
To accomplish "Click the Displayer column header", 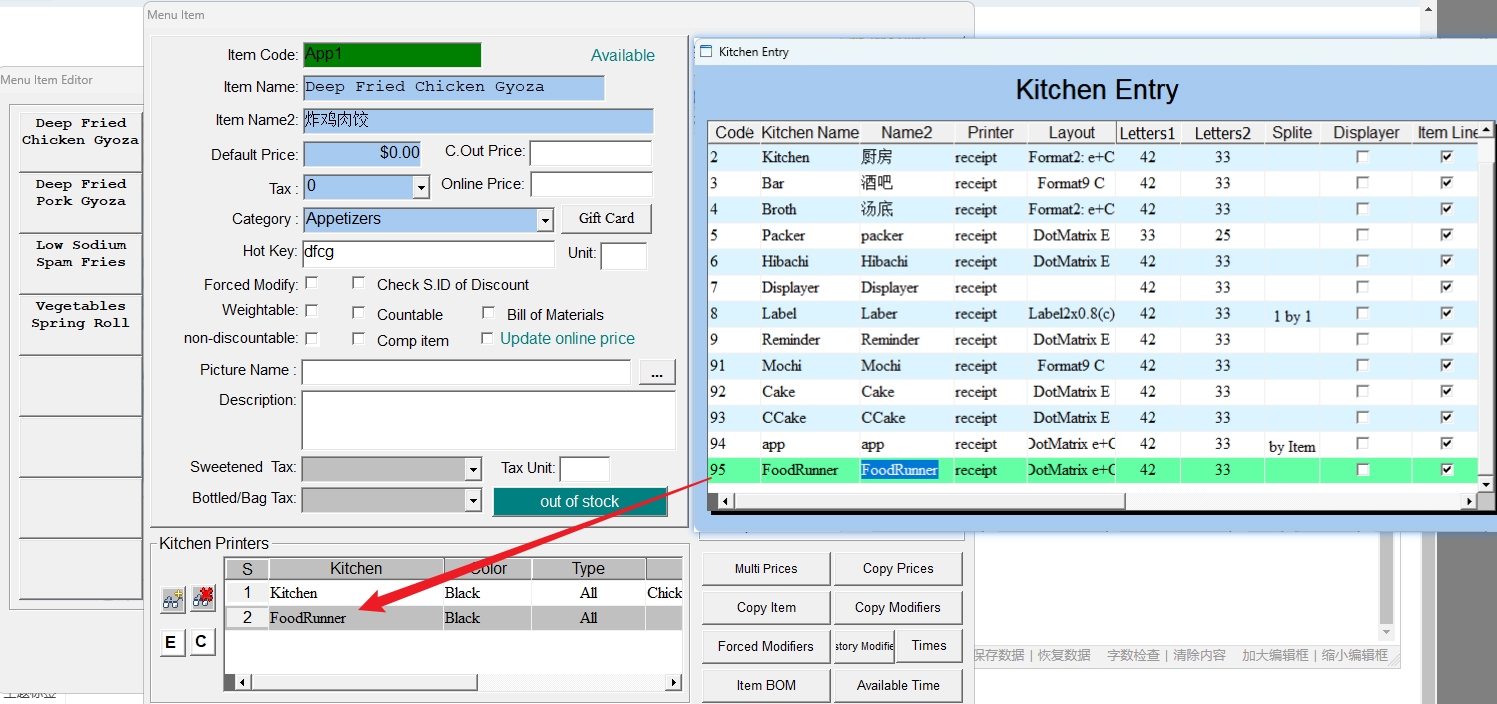I will [1366, 132].
